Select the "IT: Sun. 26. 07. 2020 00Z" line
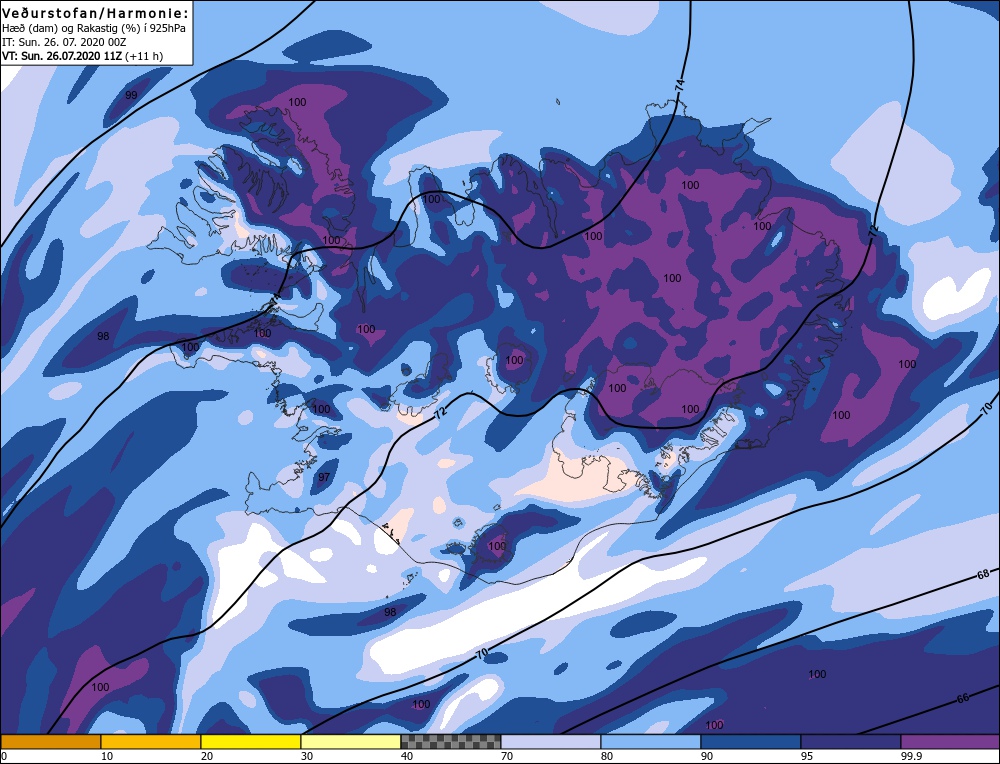The width and height of the screenshot is (1000, 764). 64,42
